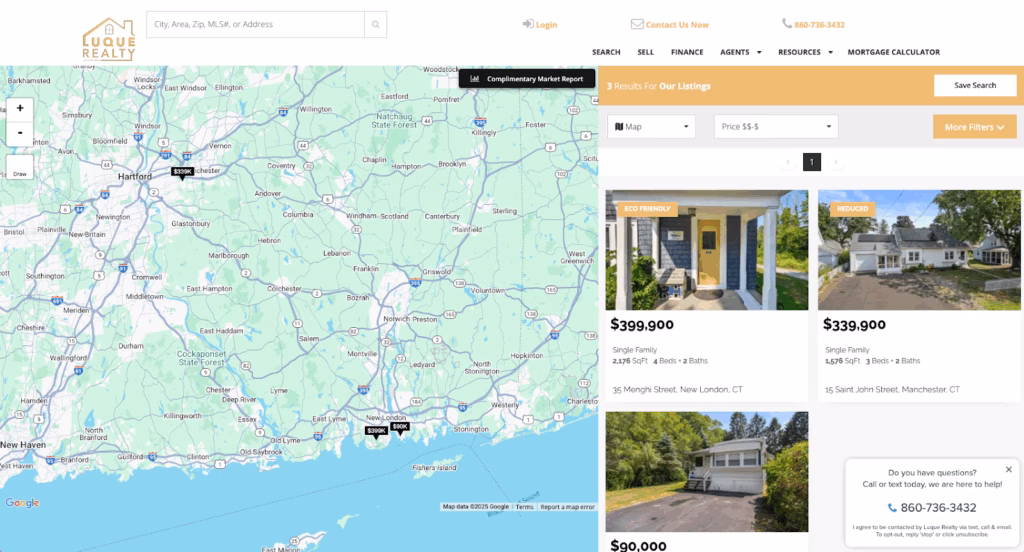Click Contact Us Now link

669,25
